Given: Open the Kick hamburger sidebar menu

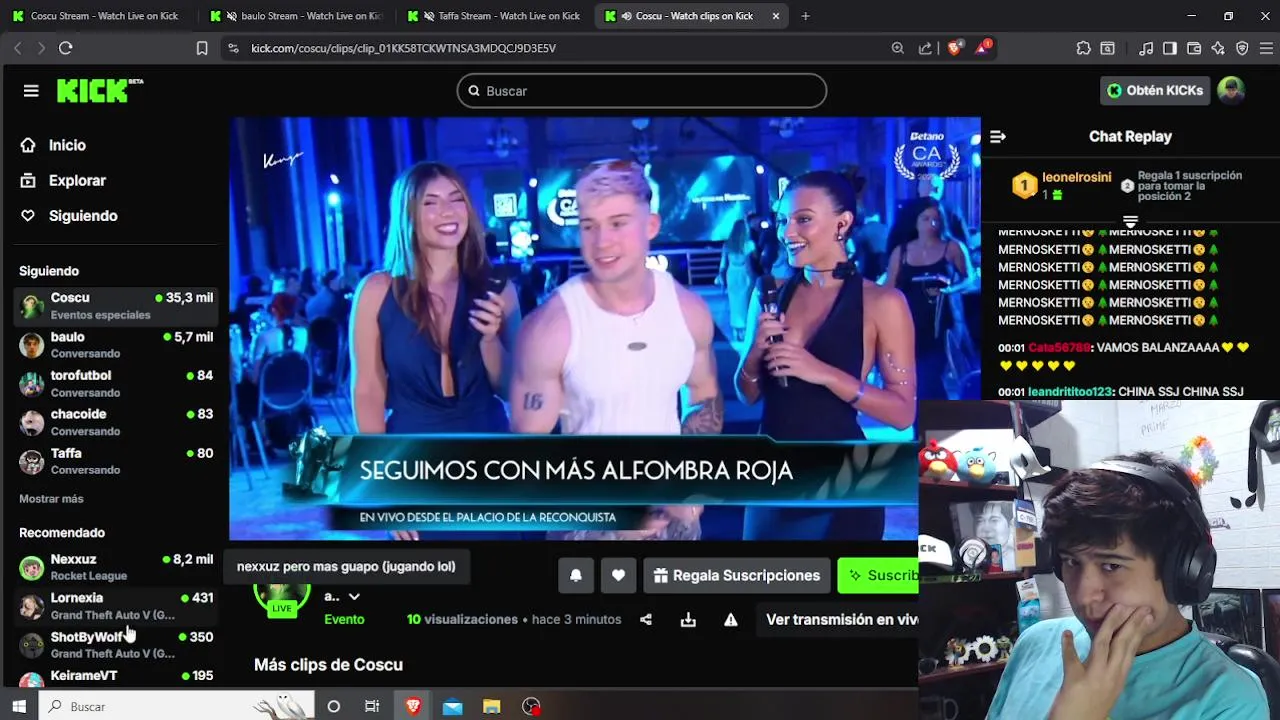Looking at the screenshot, I should [x=31, y=91].
